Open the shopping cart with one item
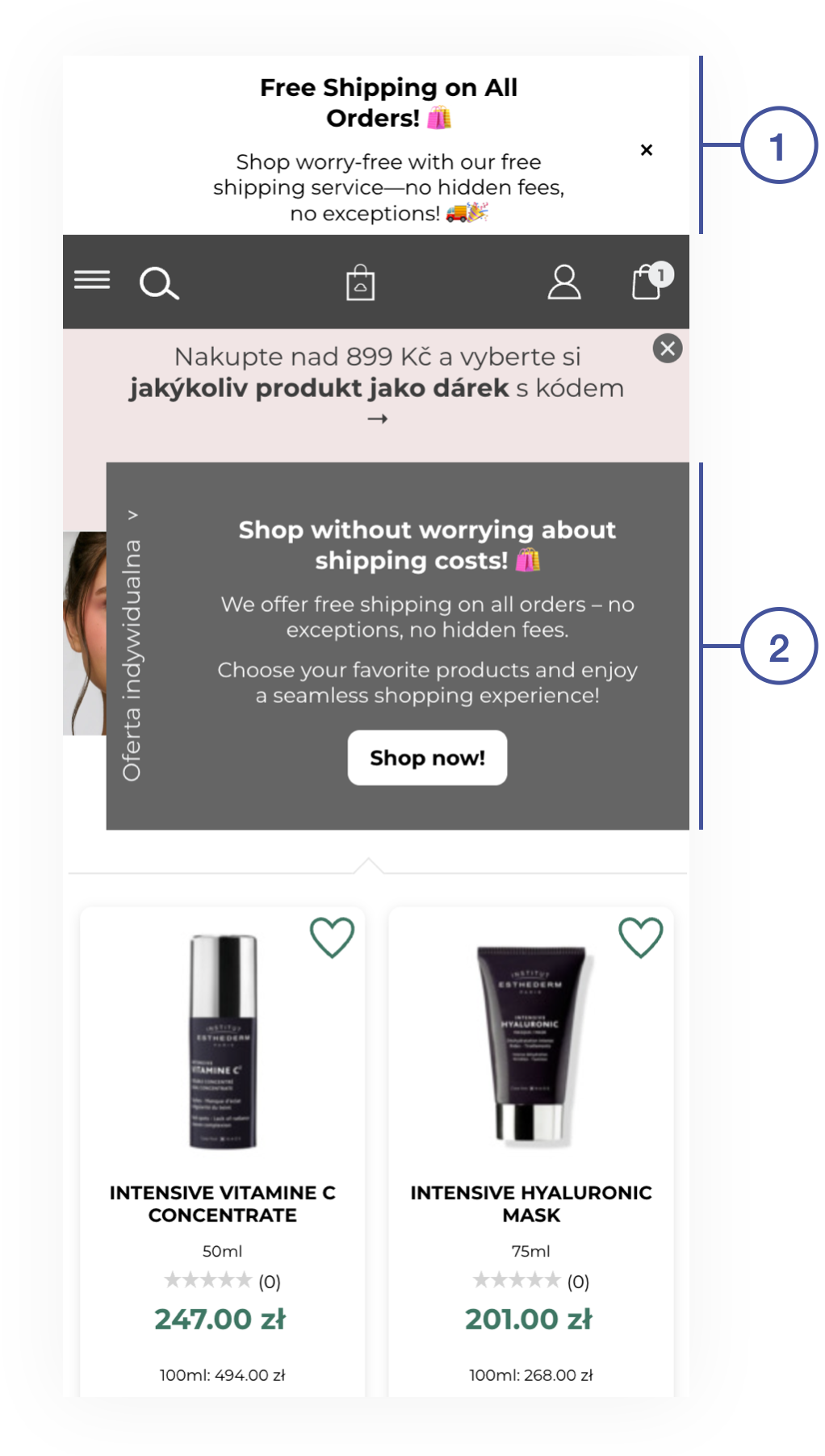 [651, 281]
